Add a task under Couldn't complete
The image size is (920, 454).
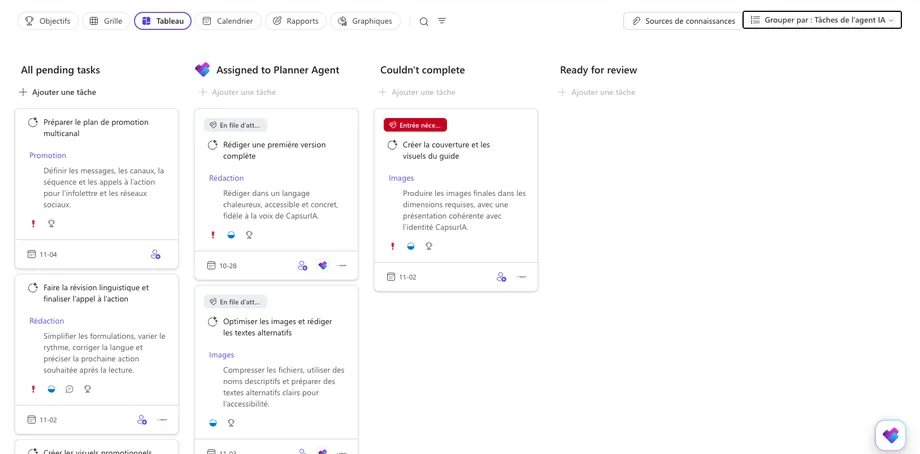[x=417, y=92]
